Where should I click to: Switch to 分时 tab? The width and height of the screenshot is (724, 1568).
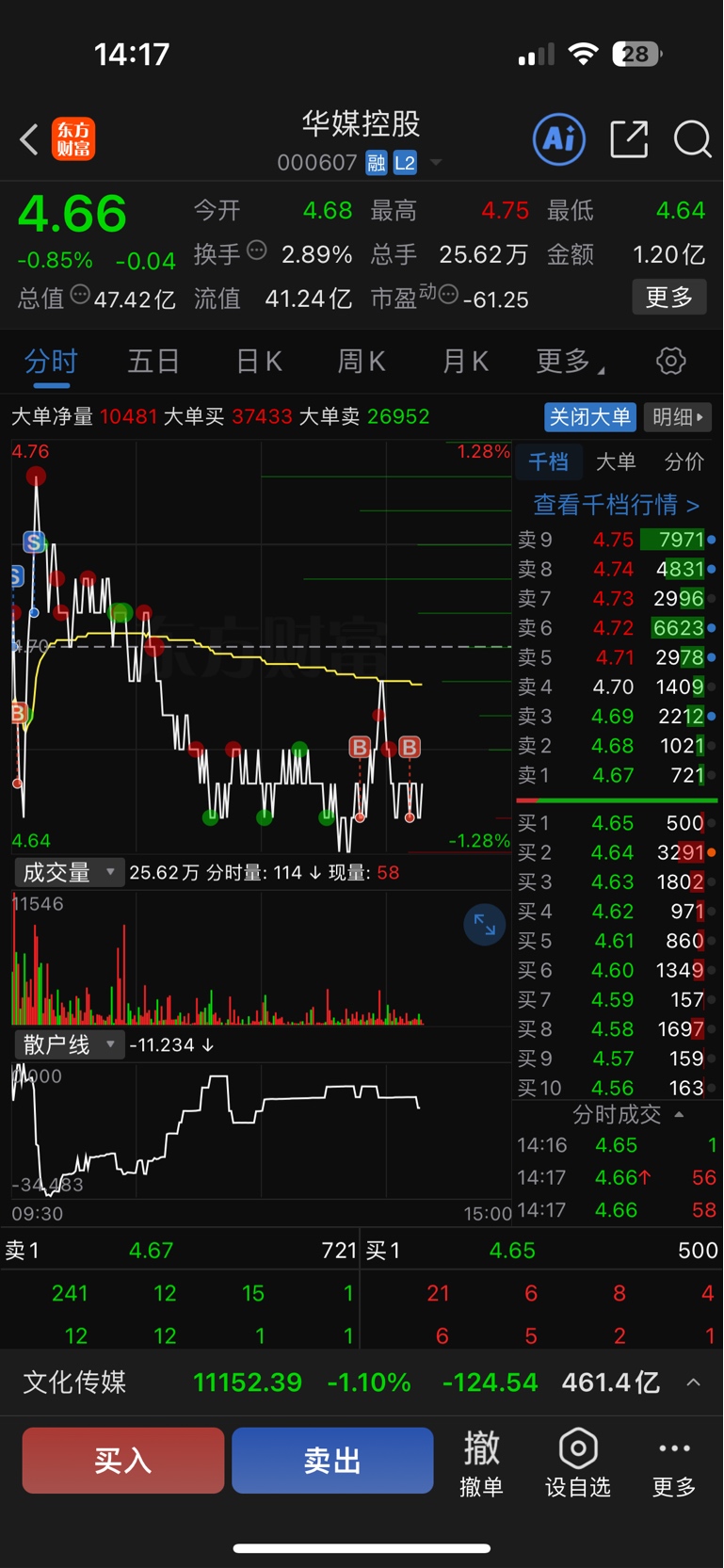[51, 361]
